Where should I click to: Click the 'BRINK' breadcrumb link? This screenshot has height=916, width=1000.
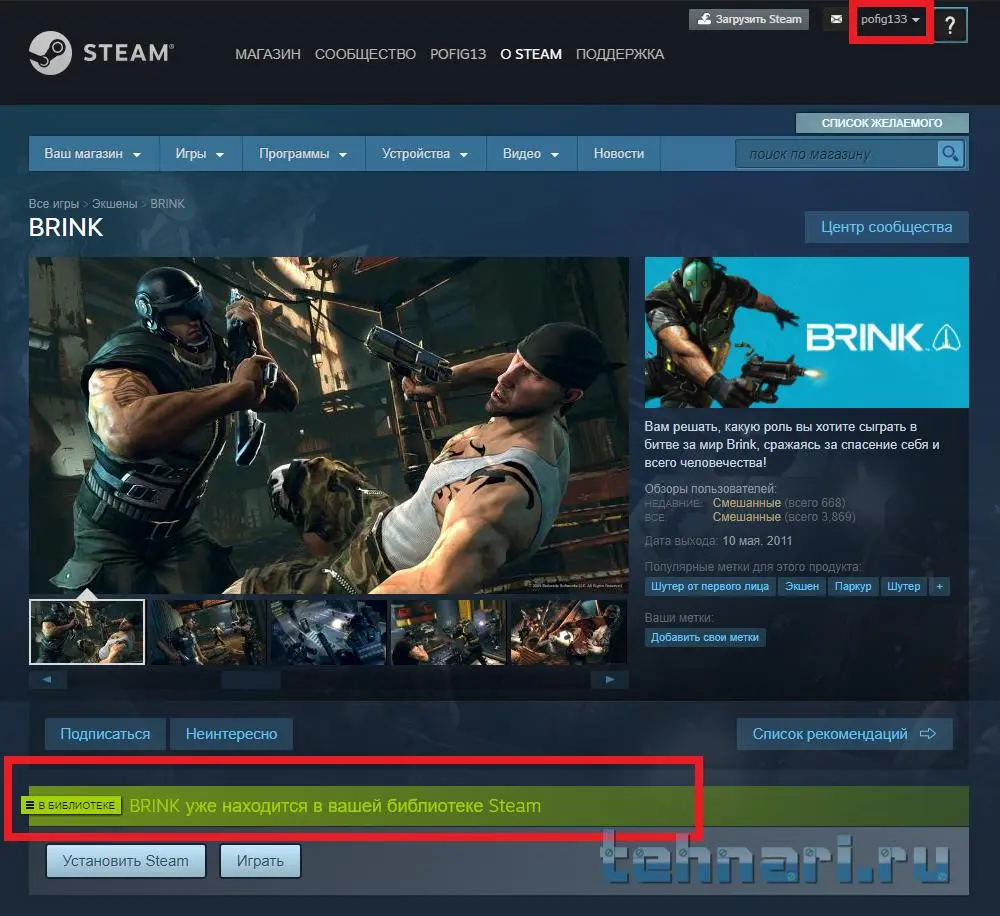[x=167, y=203]
